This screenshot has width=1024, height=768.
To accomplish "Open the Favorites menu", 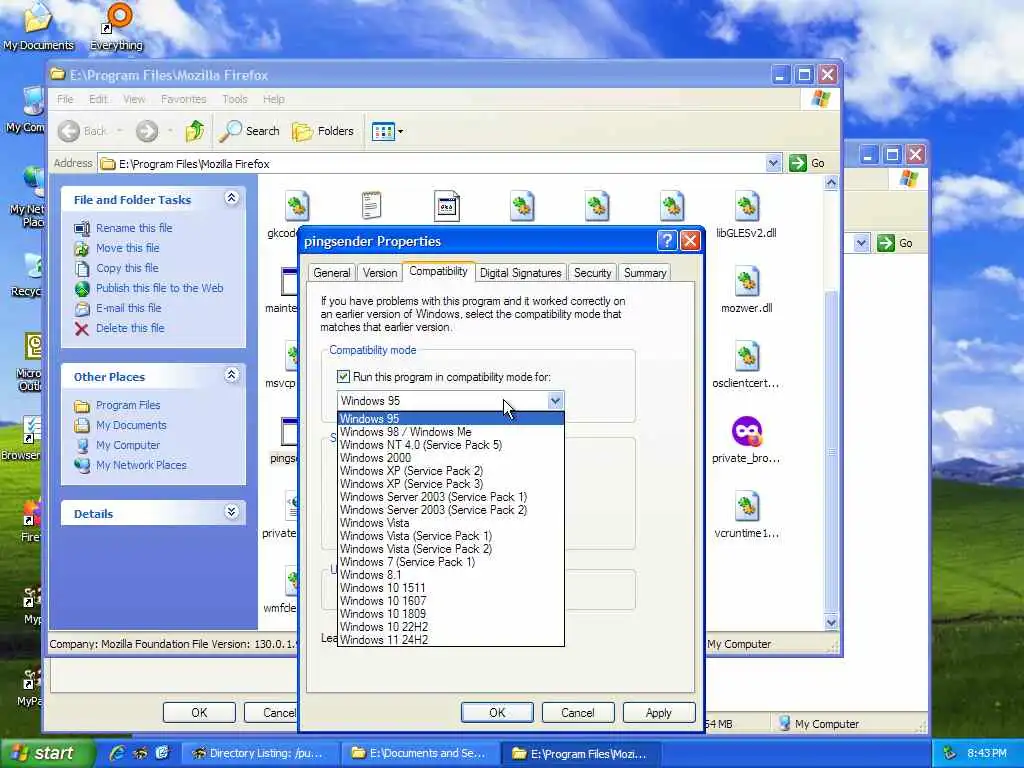I will [x=184, y=99].
